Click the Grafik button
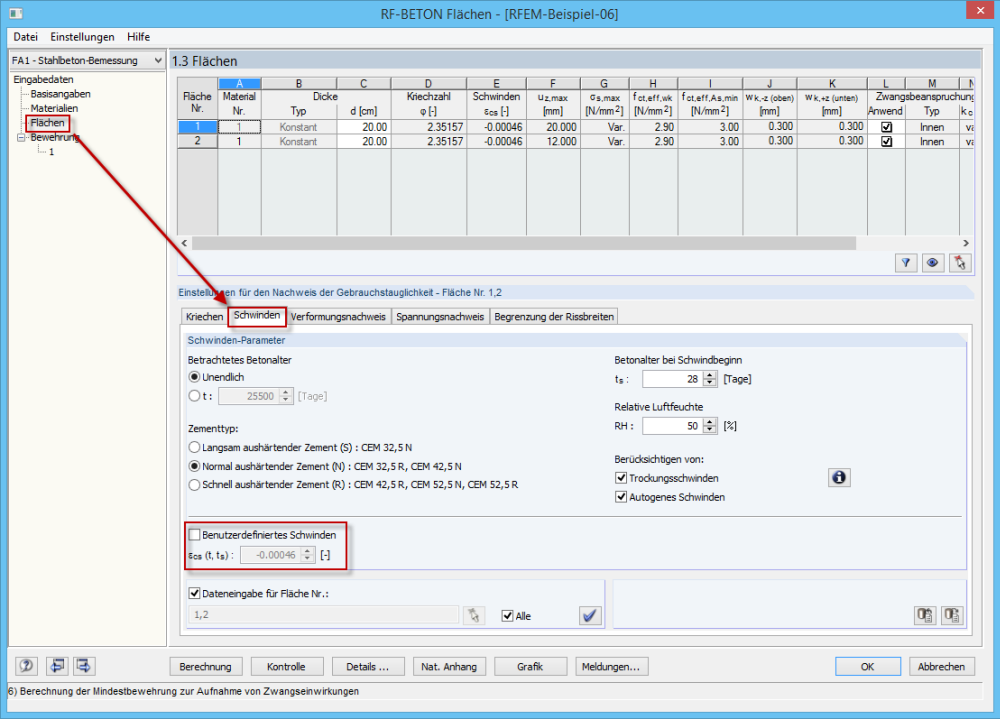Viewport: 1000px width, 719px height. [x=530, y=667]
